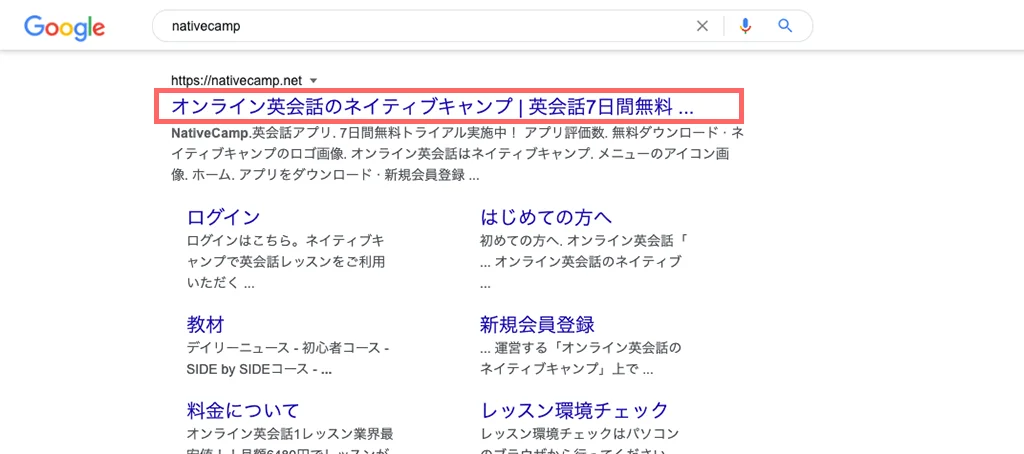Click the description under 新規会員登録
The width and height of the screenshot is (1024, 454).
tap(580, 358)
